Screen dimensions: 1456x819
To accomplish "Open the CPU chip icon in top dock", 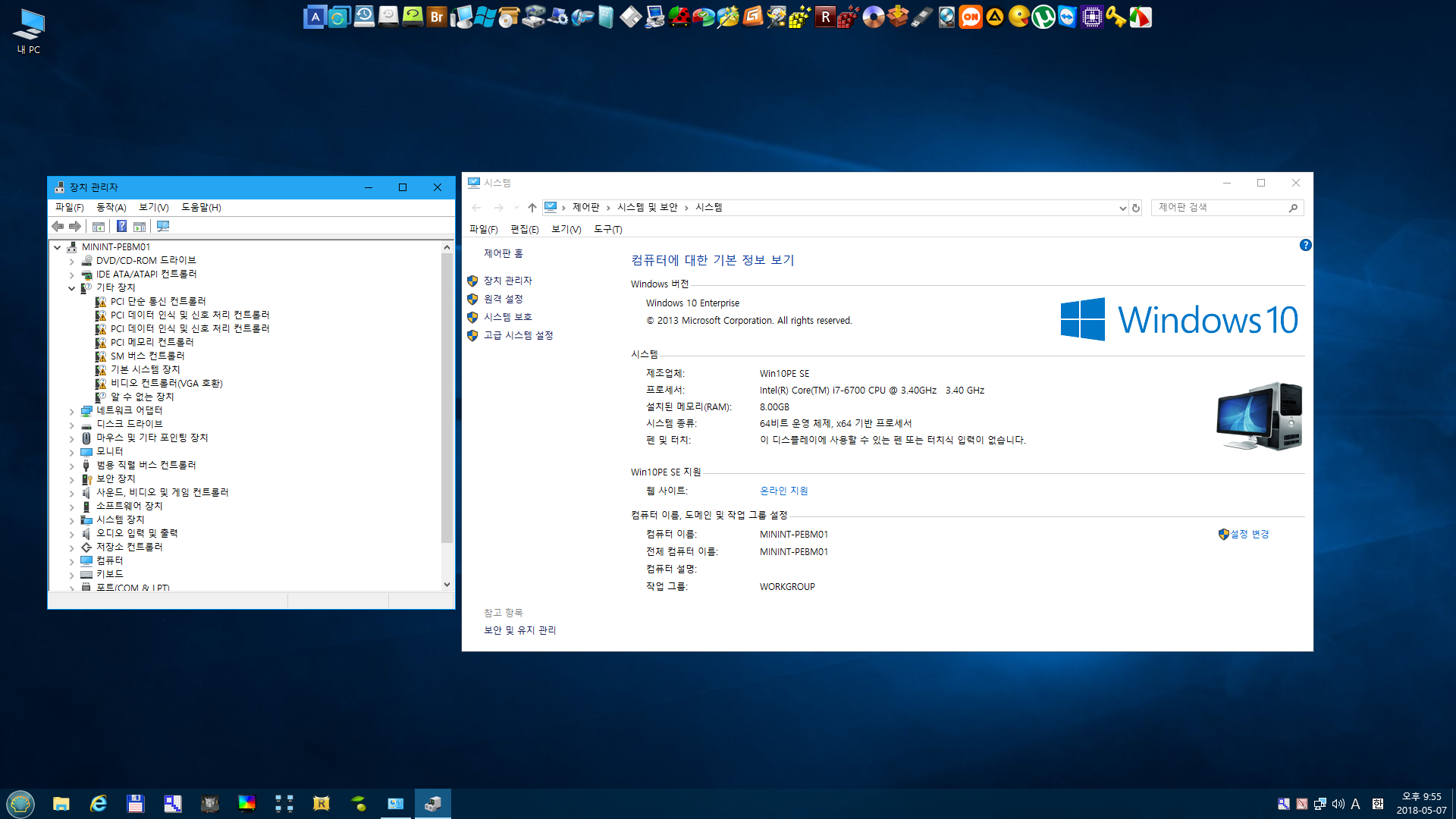I will (x=1091, y=17).
